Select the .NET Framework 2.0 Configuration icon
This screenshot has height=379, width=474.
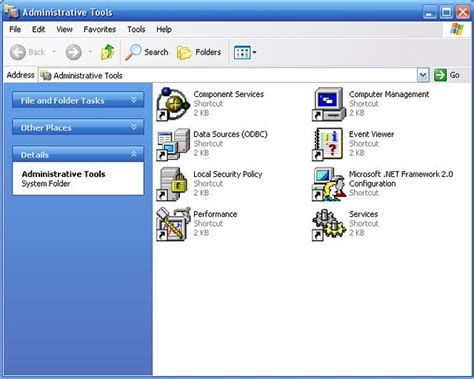point(329,184)
